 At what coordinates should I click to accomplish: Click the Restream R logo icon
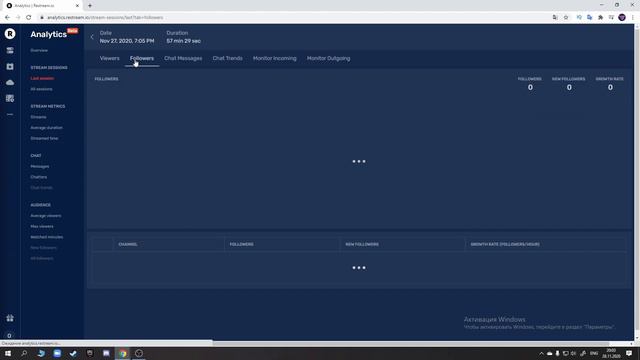click(10, 33)
